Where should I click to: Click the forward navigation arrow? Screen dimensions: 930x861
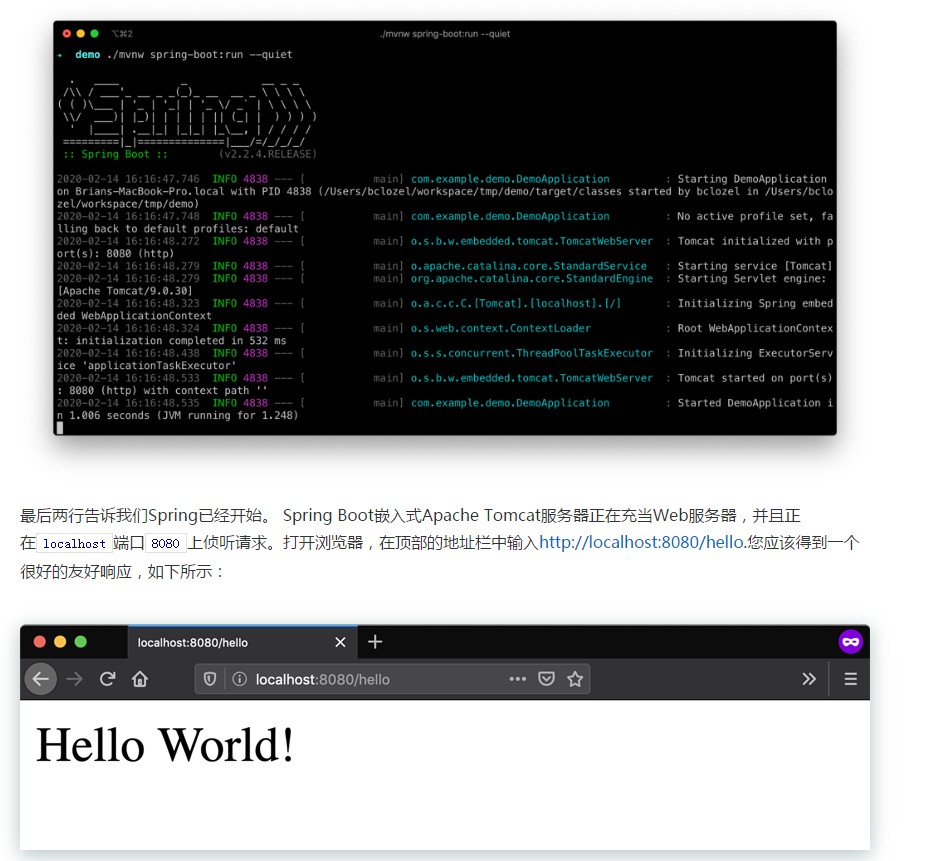point(74,679)
